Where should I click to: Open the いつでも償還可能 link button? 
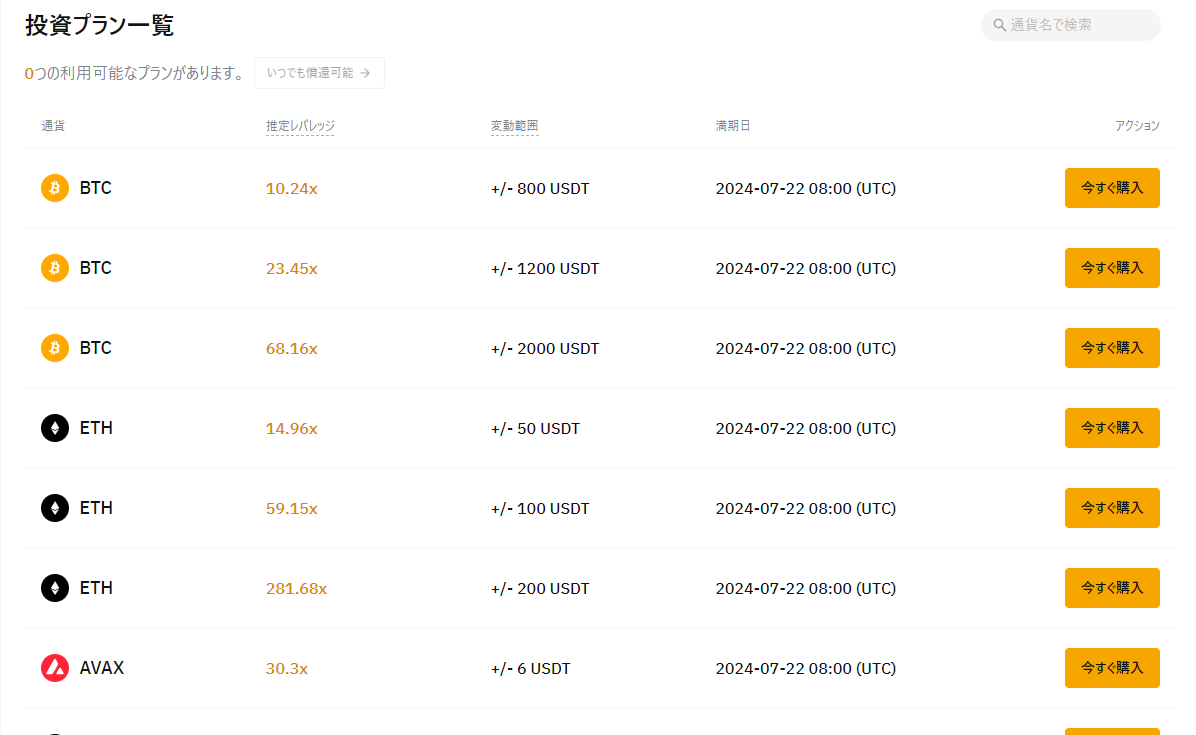(x=319, y=73)
